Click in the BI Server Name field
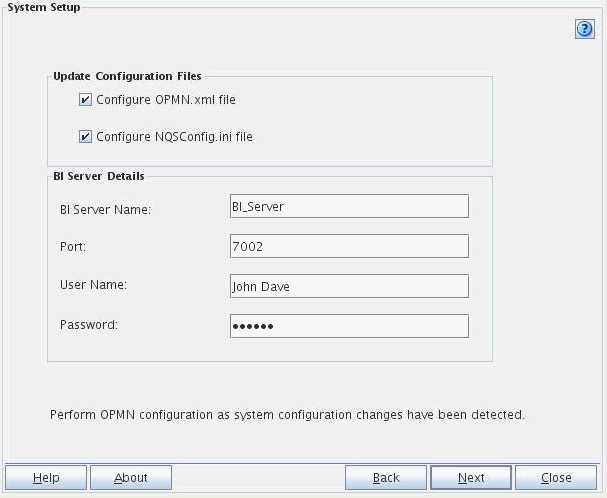Image resolution: width=607 pixels, height=498 pixels. [349, 206]
